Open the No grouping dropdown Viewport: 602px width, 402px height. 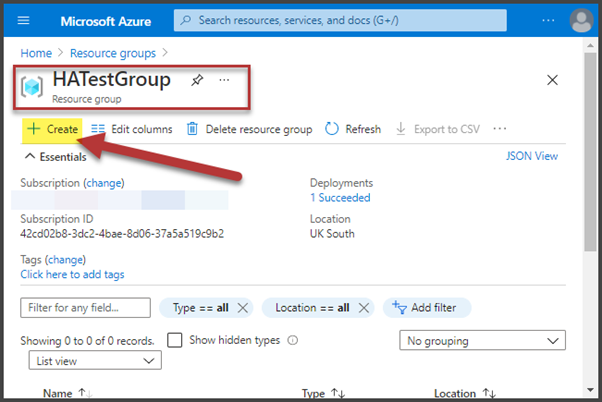482,340
